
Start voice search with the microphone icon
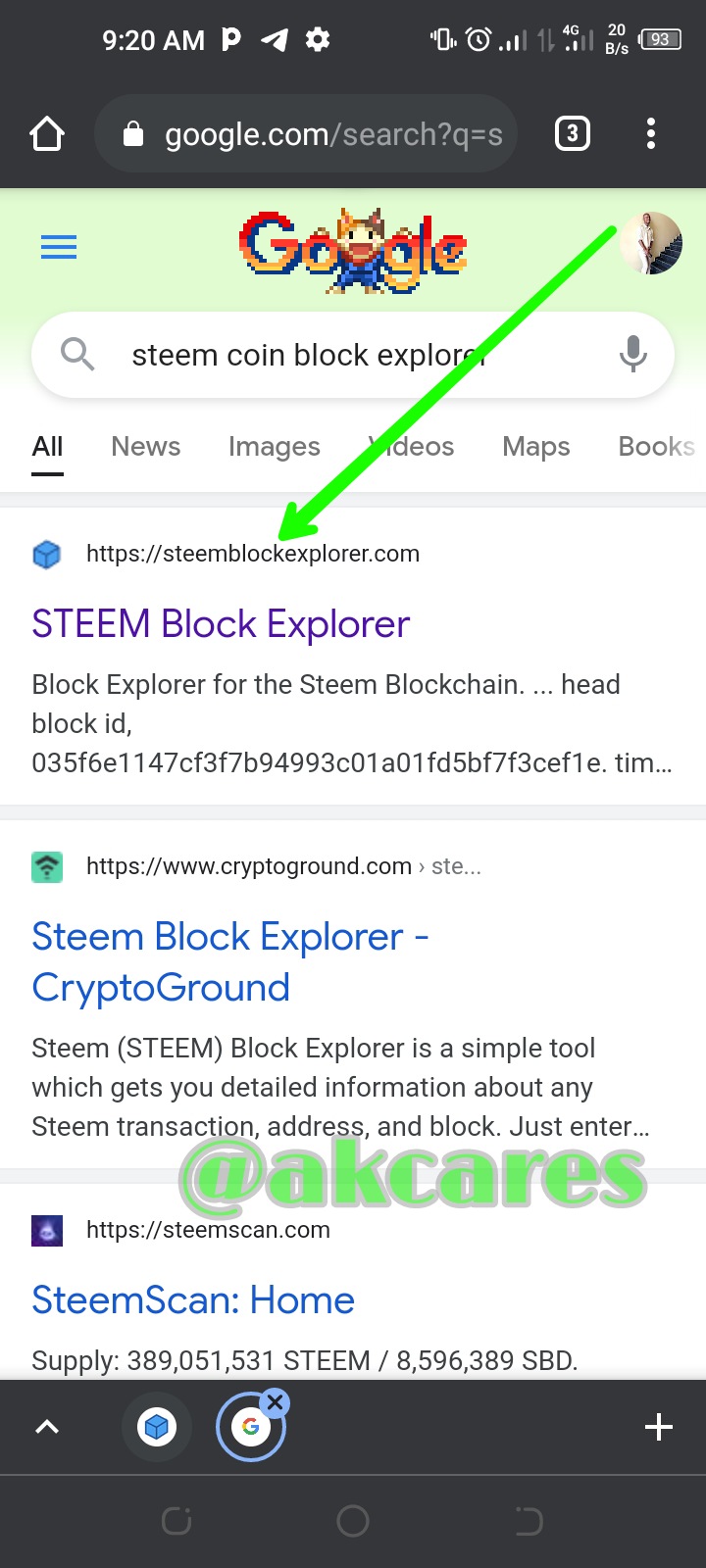633,354
